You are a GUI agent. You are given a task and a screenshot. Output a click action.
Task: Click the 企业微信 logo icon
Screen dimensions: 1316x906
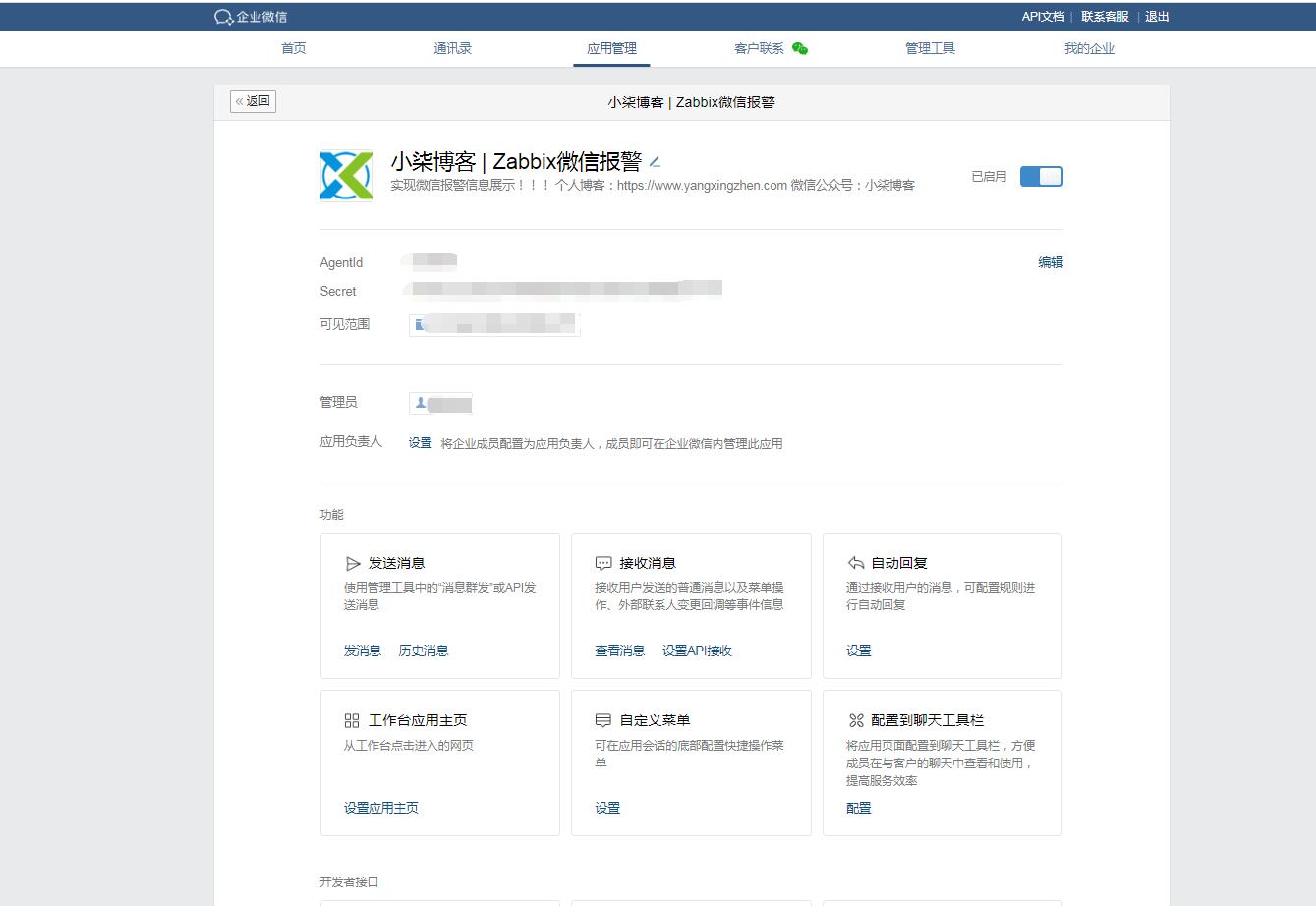[223, 17]
